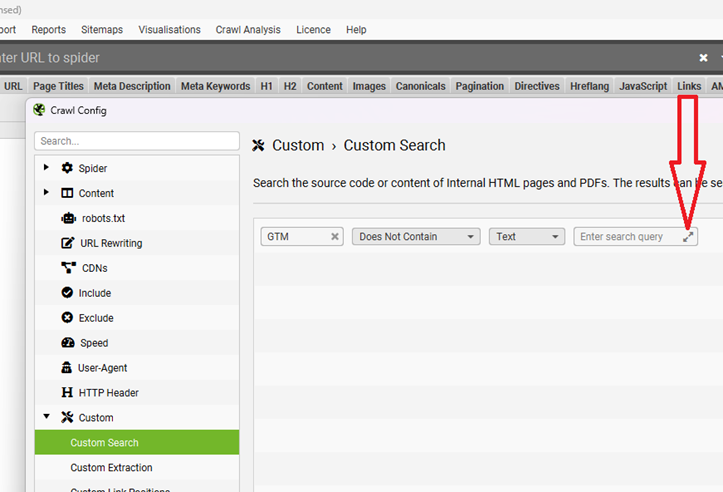
Task: Open the Reports menu
Action: pos(48,30)
